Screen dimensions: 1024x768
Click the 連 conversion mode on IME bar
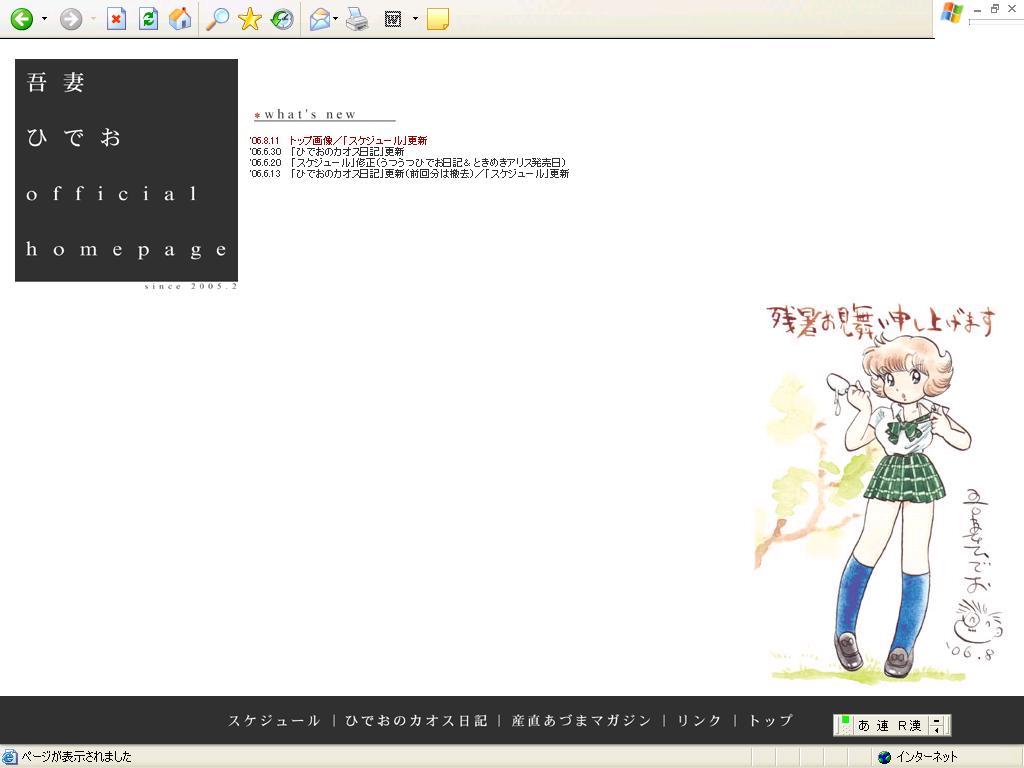[x=882, y=725]
